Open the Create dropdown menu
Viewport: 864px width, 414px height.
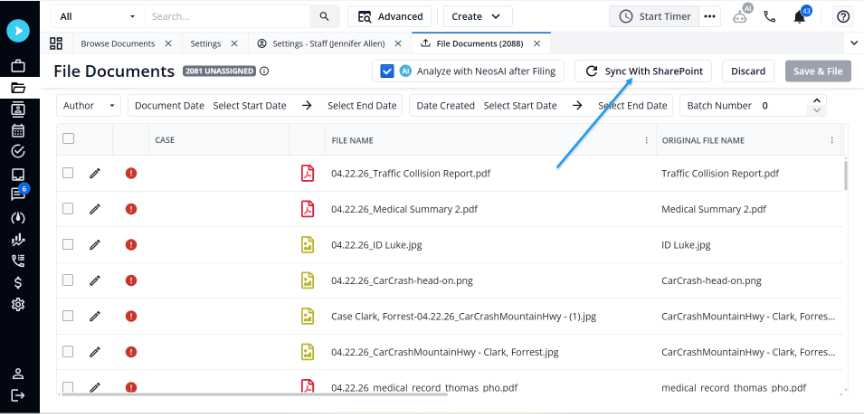pos(478,17)
